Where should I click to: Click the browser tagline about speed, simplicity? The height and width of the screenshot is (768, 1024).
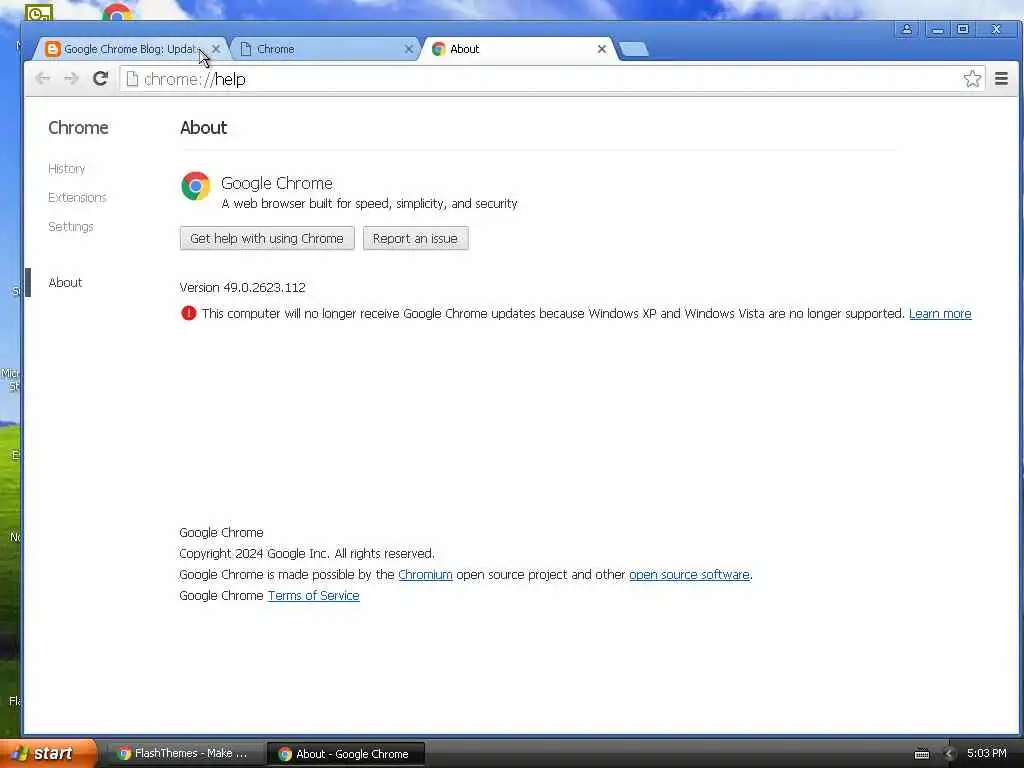click(369, 204)
